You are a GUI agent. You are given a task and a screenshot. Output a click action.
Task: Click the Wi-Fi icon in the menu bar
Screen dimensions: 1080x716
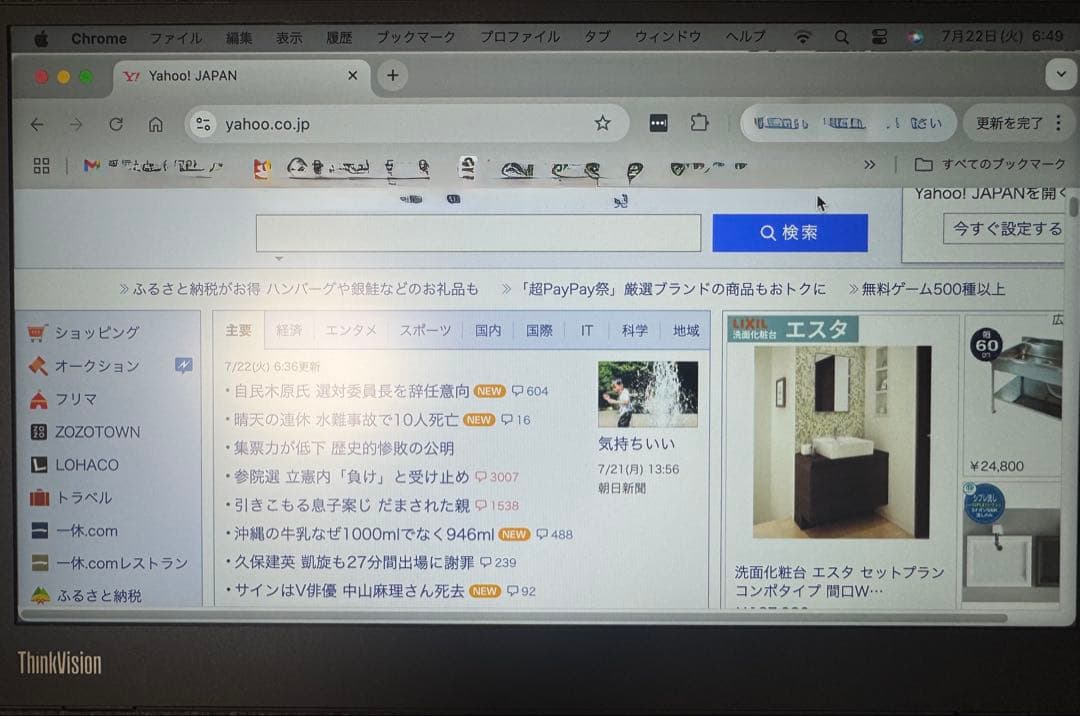coord(803,37)
